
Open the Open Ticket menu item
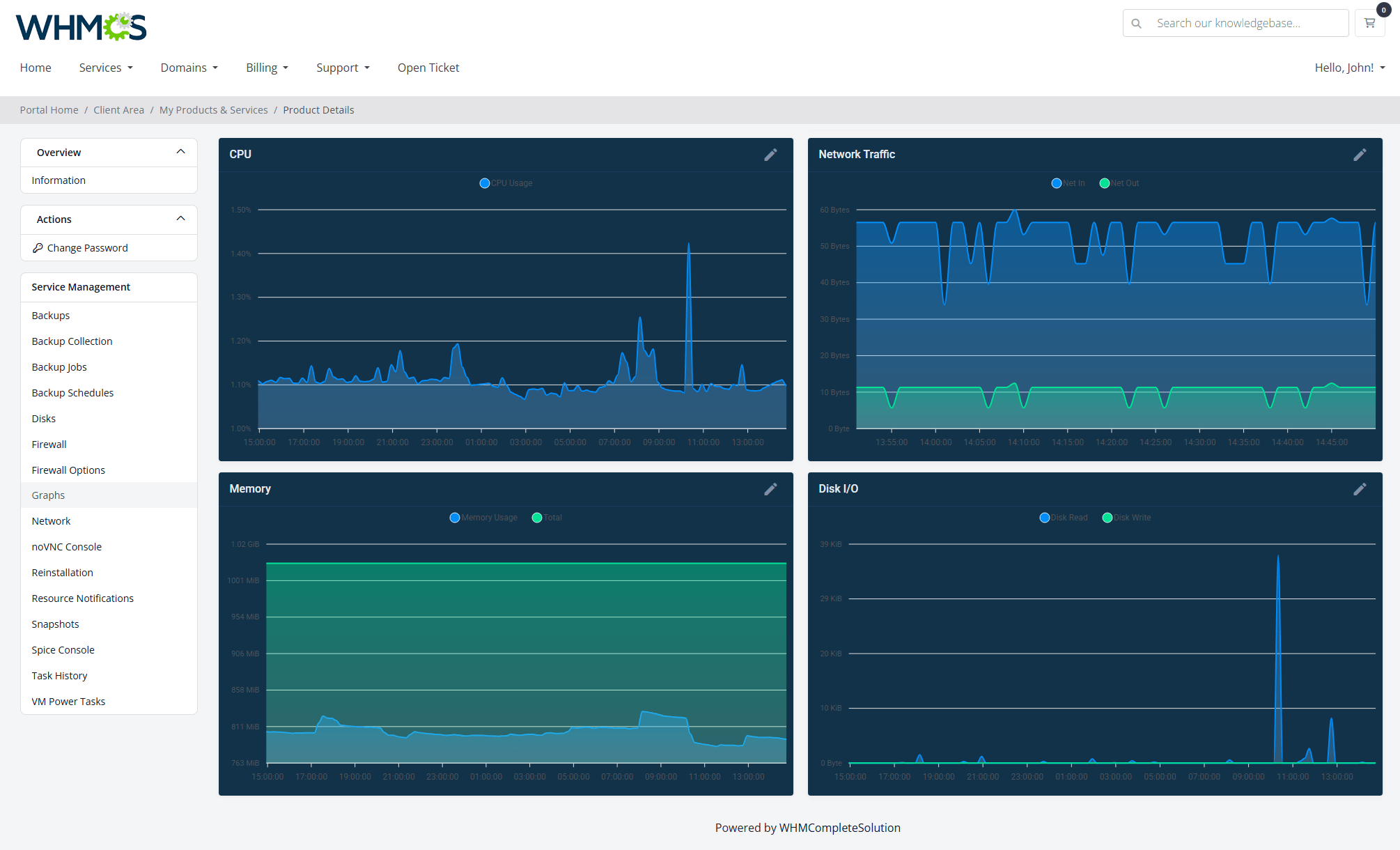tap(428, 68)
